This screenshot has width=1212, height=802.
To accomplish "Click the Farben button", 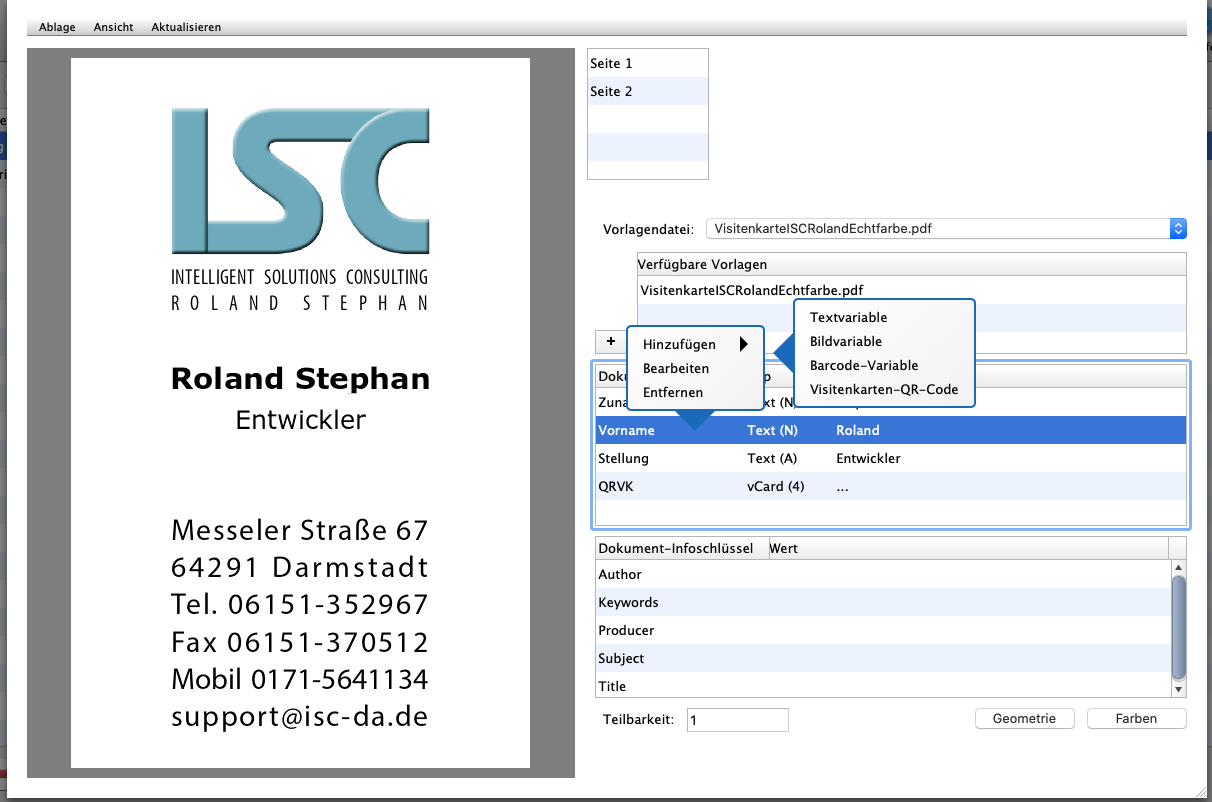I will pos(1137,719).
